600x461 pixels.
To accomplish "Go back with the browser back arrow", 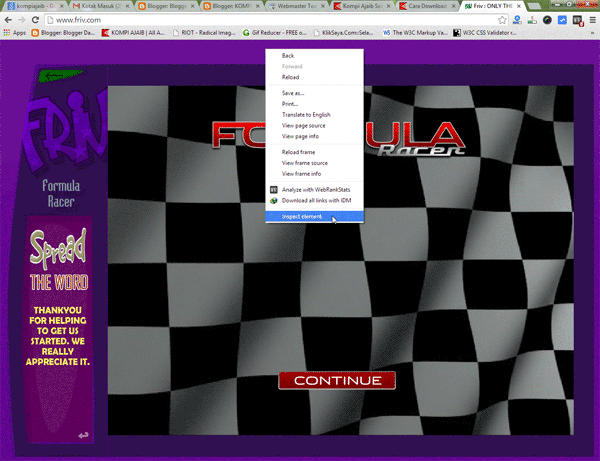I will click(8, 20).
